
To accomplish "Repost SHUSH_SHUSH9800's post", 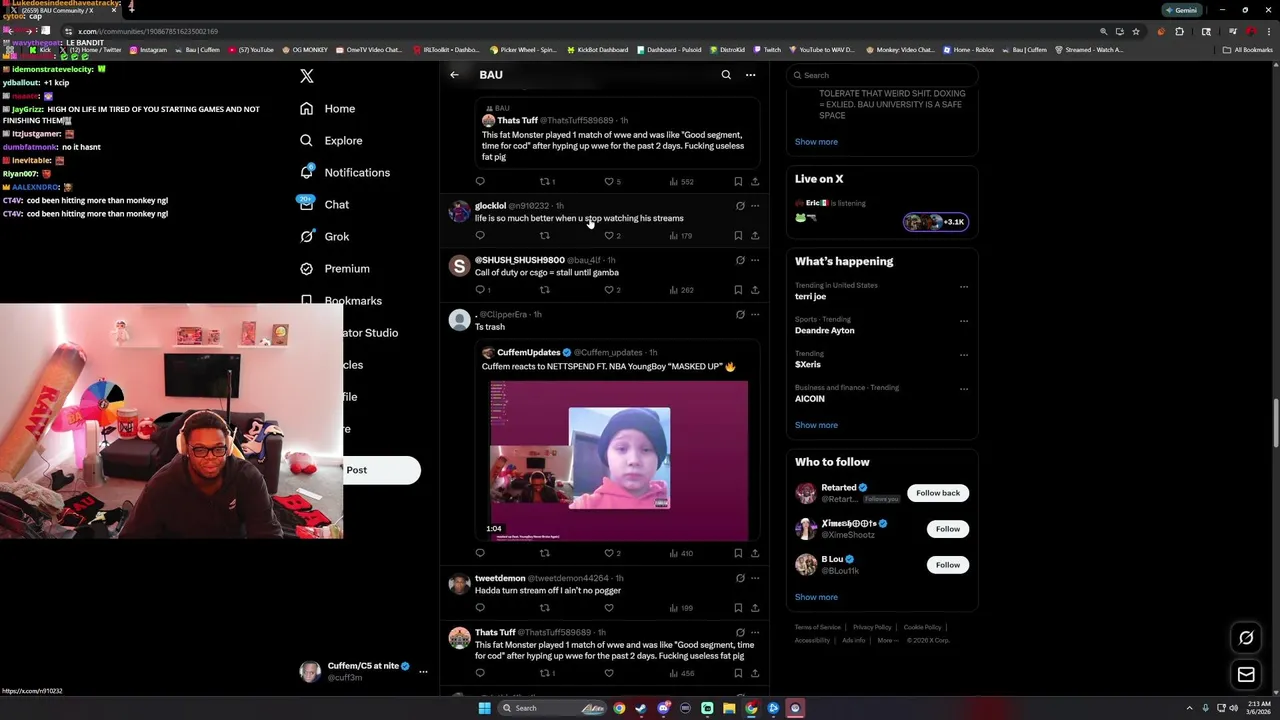I will coord(545,290).
